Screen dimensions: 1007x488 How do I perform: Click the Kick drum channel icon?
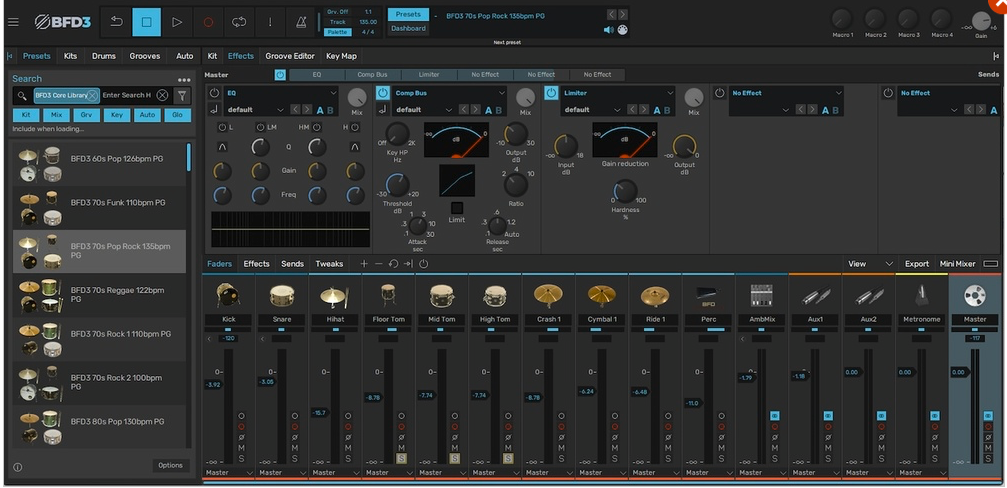[x=229, y=296]
